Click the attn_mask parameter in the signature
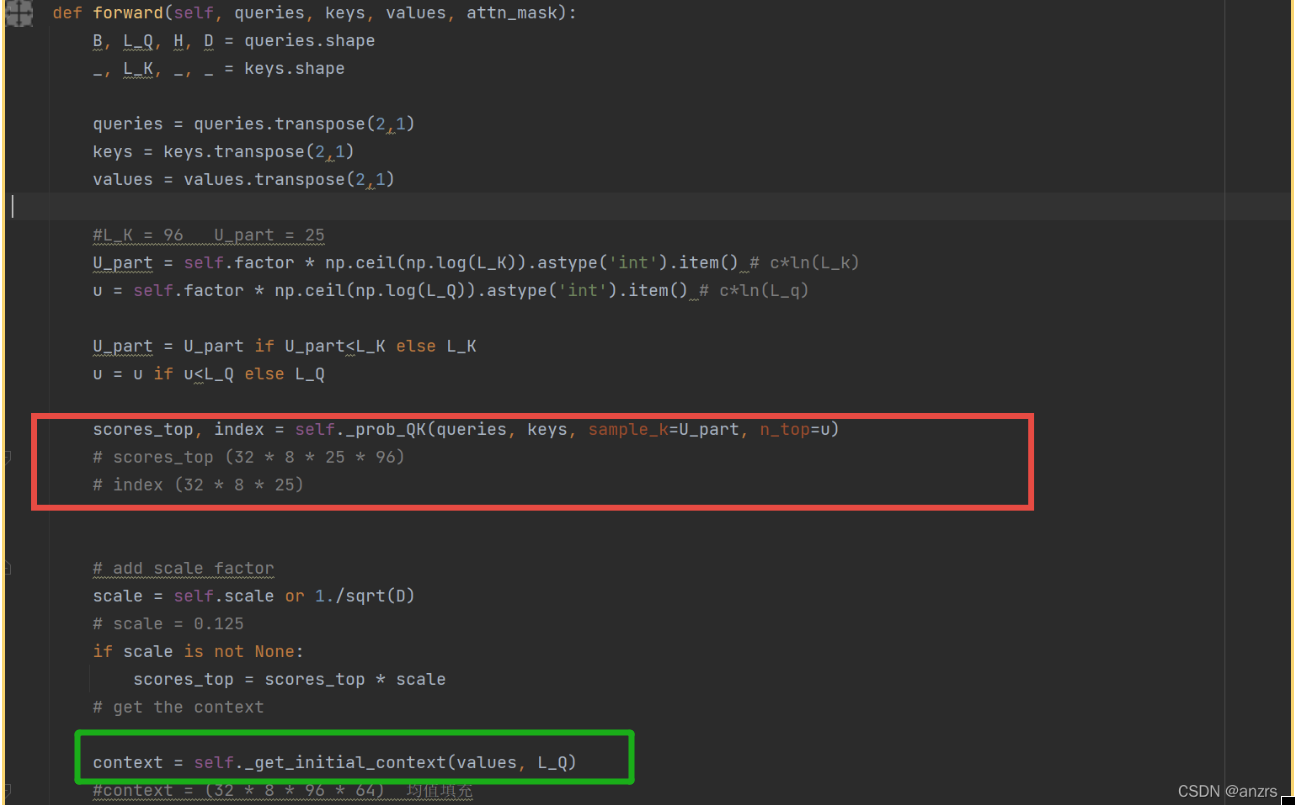 [512, 12]
